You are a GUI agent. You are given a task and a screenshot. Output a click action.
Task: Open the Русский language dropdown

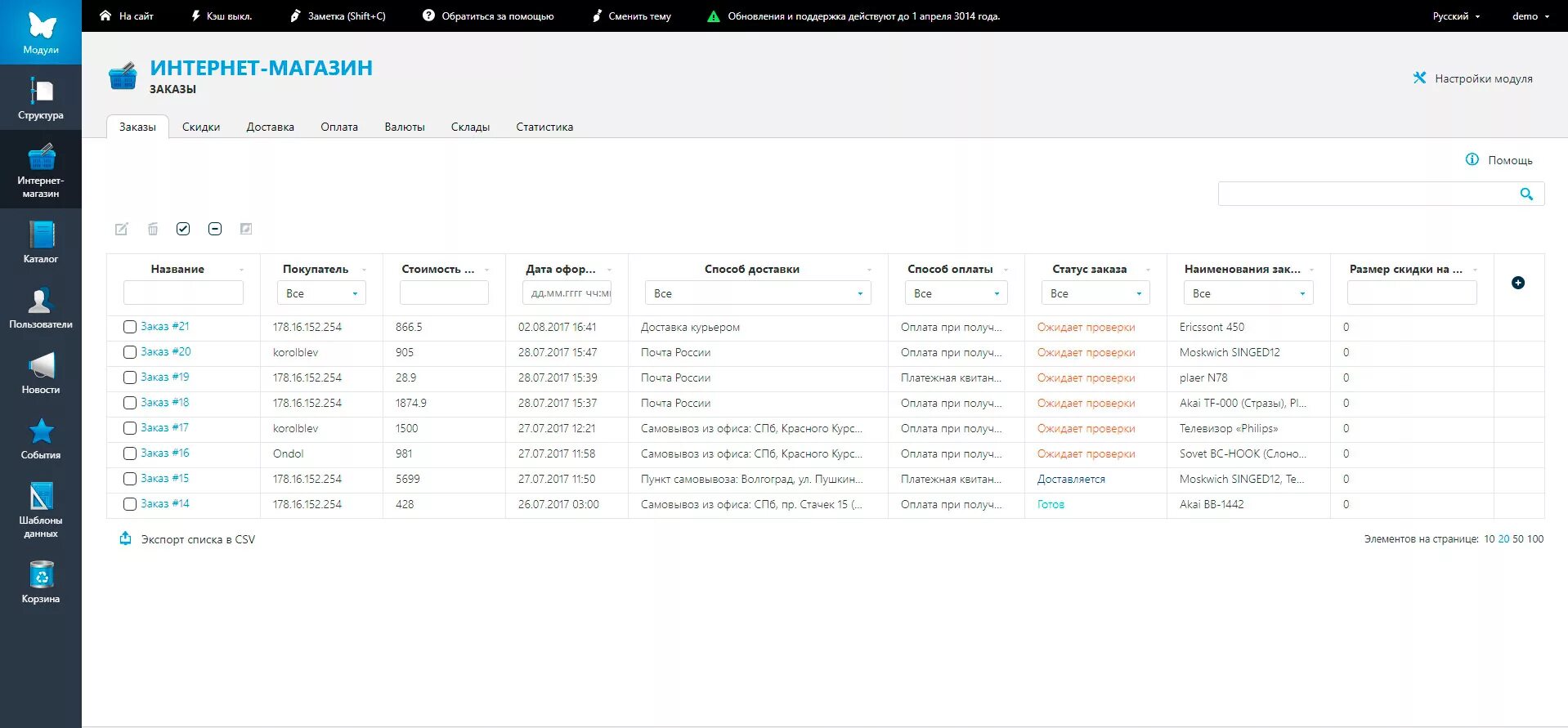pyautogui.click(x=1456, y=16)
